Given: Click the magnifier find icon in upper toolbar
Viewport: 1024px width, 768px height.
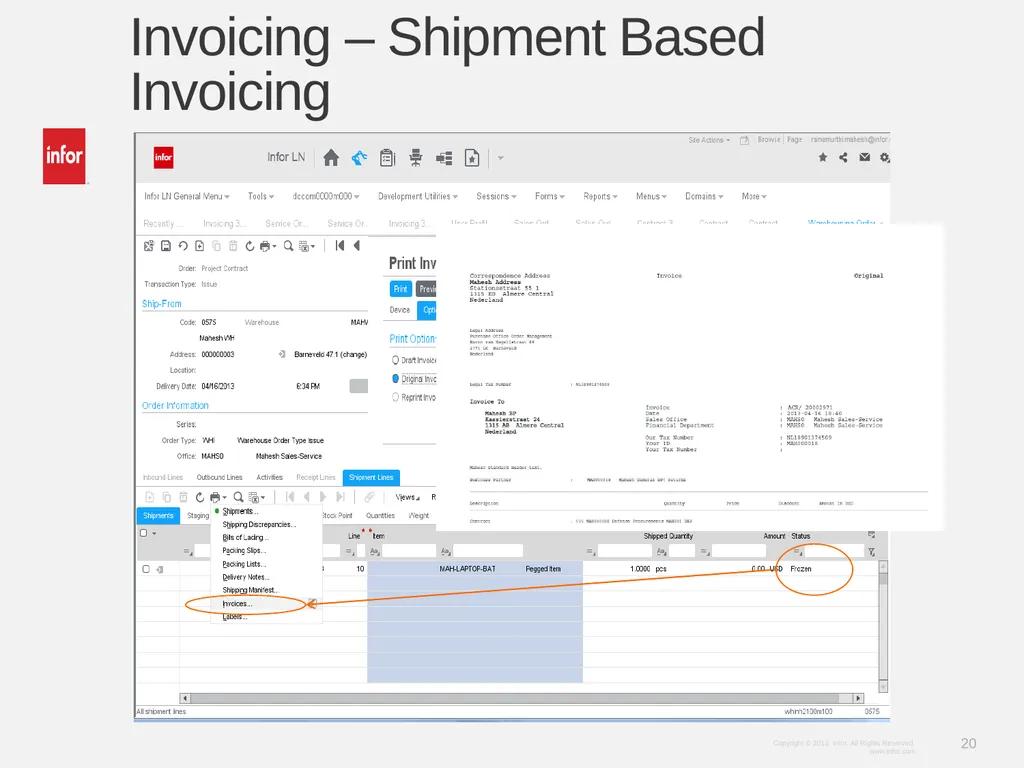Looking at the screenshot, I should [x=288, y=246].
